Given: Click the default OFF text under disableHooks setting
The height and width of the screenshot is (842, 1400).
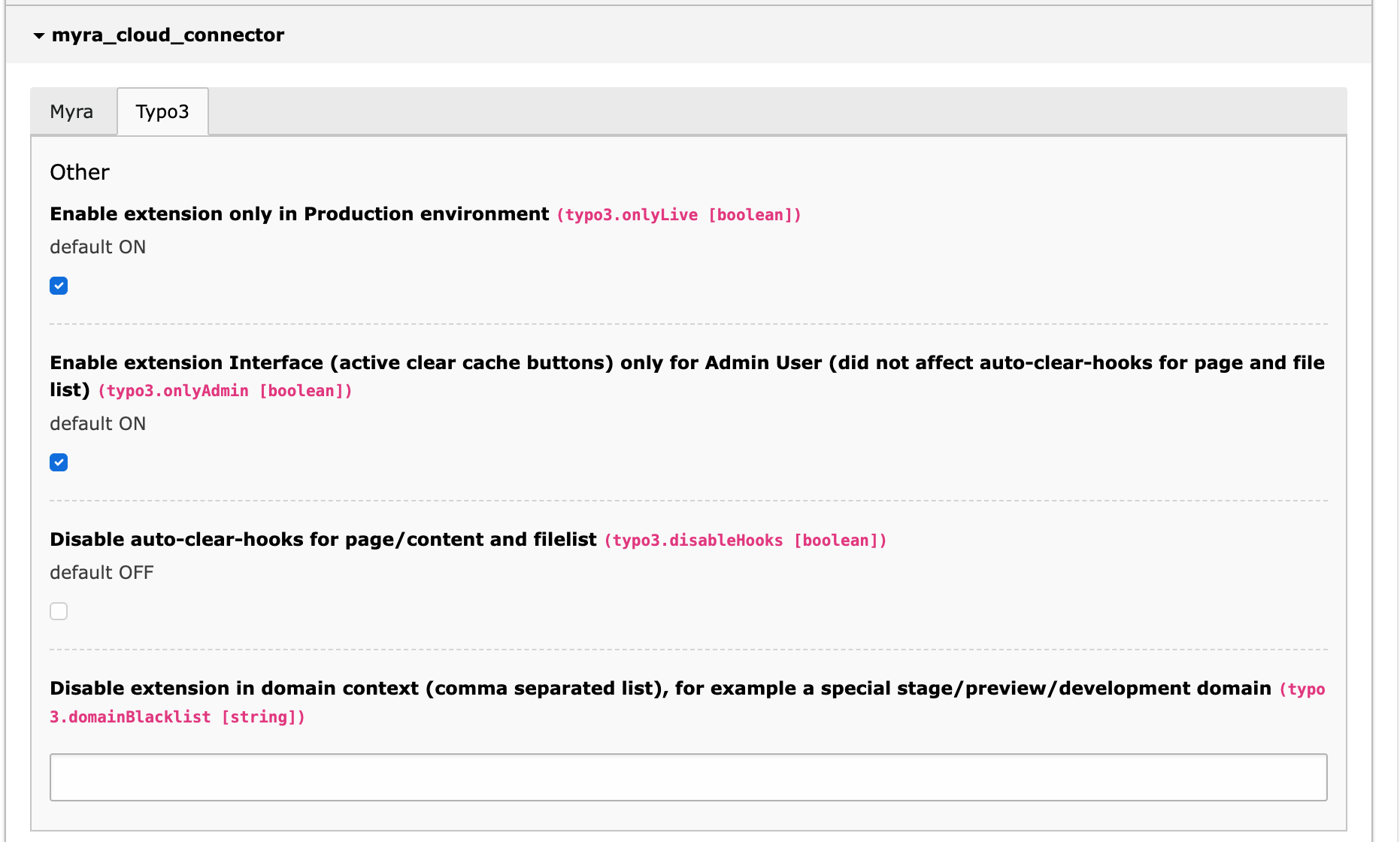Looking at the screenshot, I should (101, 572).
